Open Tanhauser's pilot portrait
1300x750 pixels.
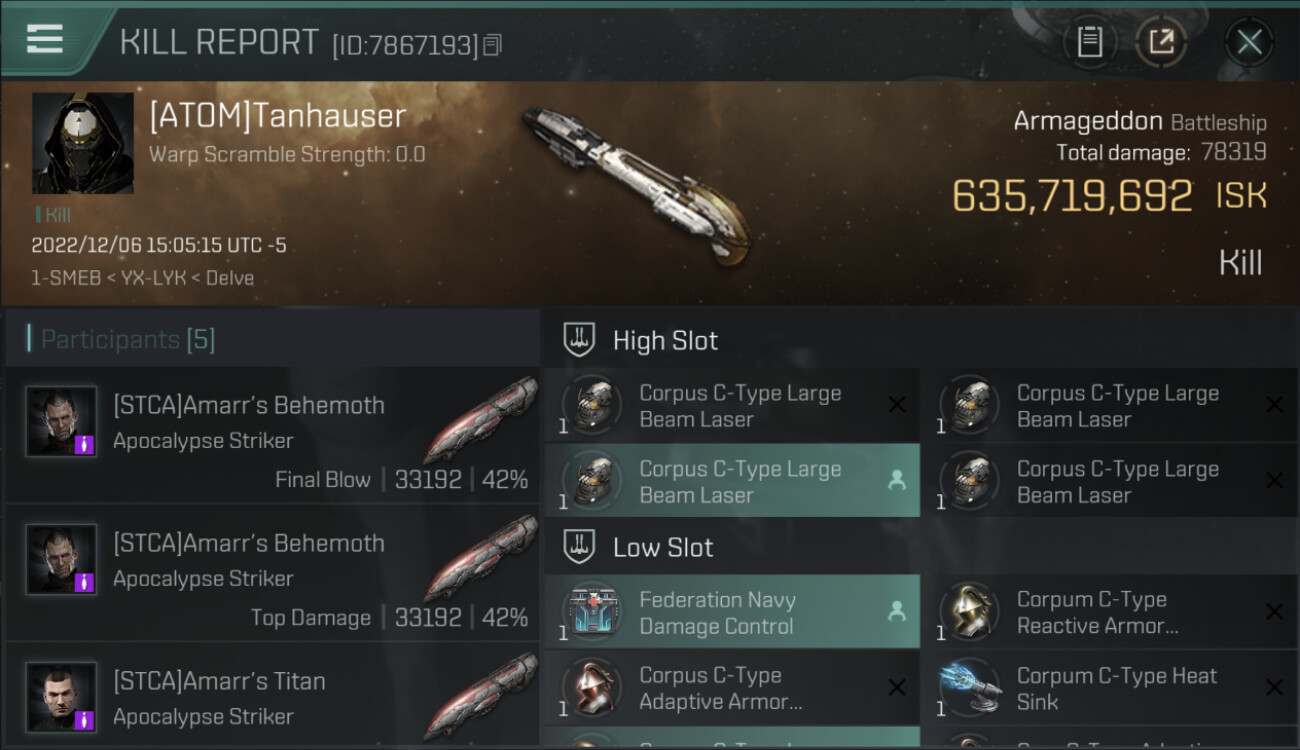coord(83,143)
